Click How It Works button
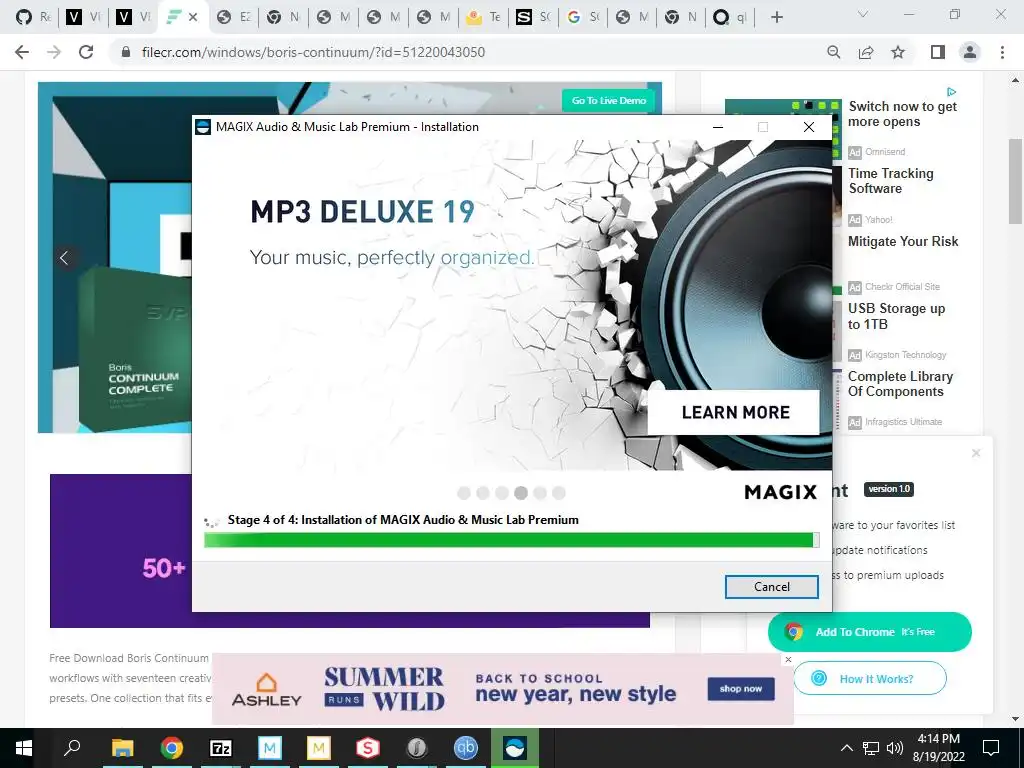Screen dimensions: 1024x768 pyautogui.click(x=869, y=679)
